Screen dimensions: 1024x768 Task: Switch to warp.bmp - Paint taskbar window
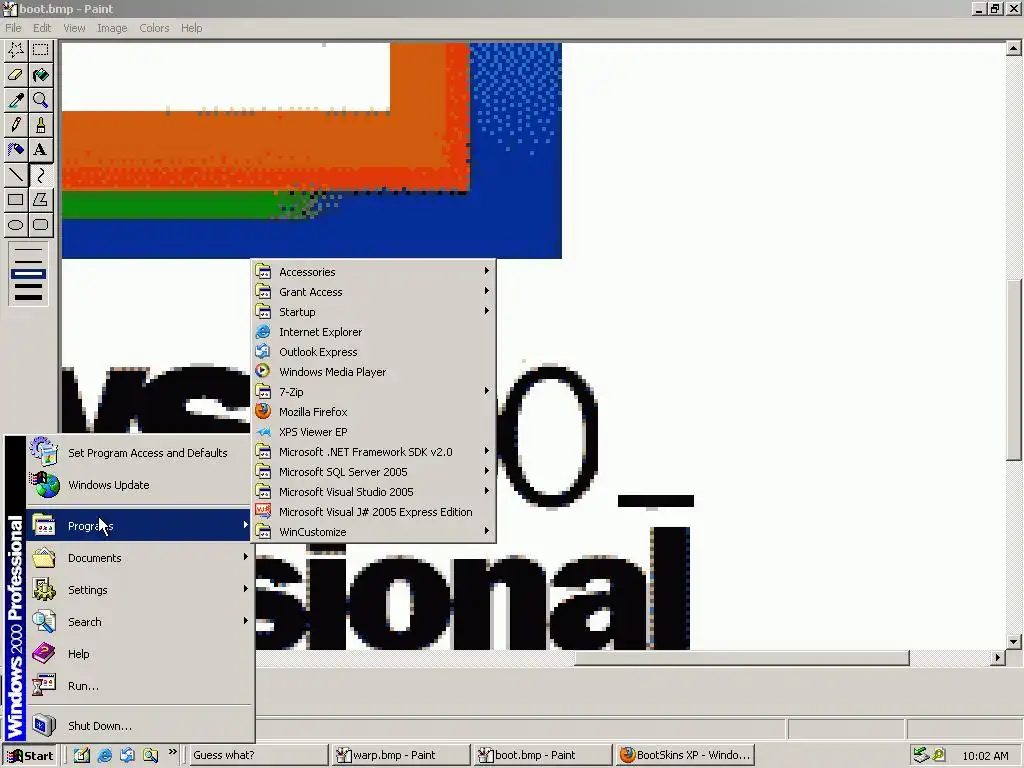point(400,756)
